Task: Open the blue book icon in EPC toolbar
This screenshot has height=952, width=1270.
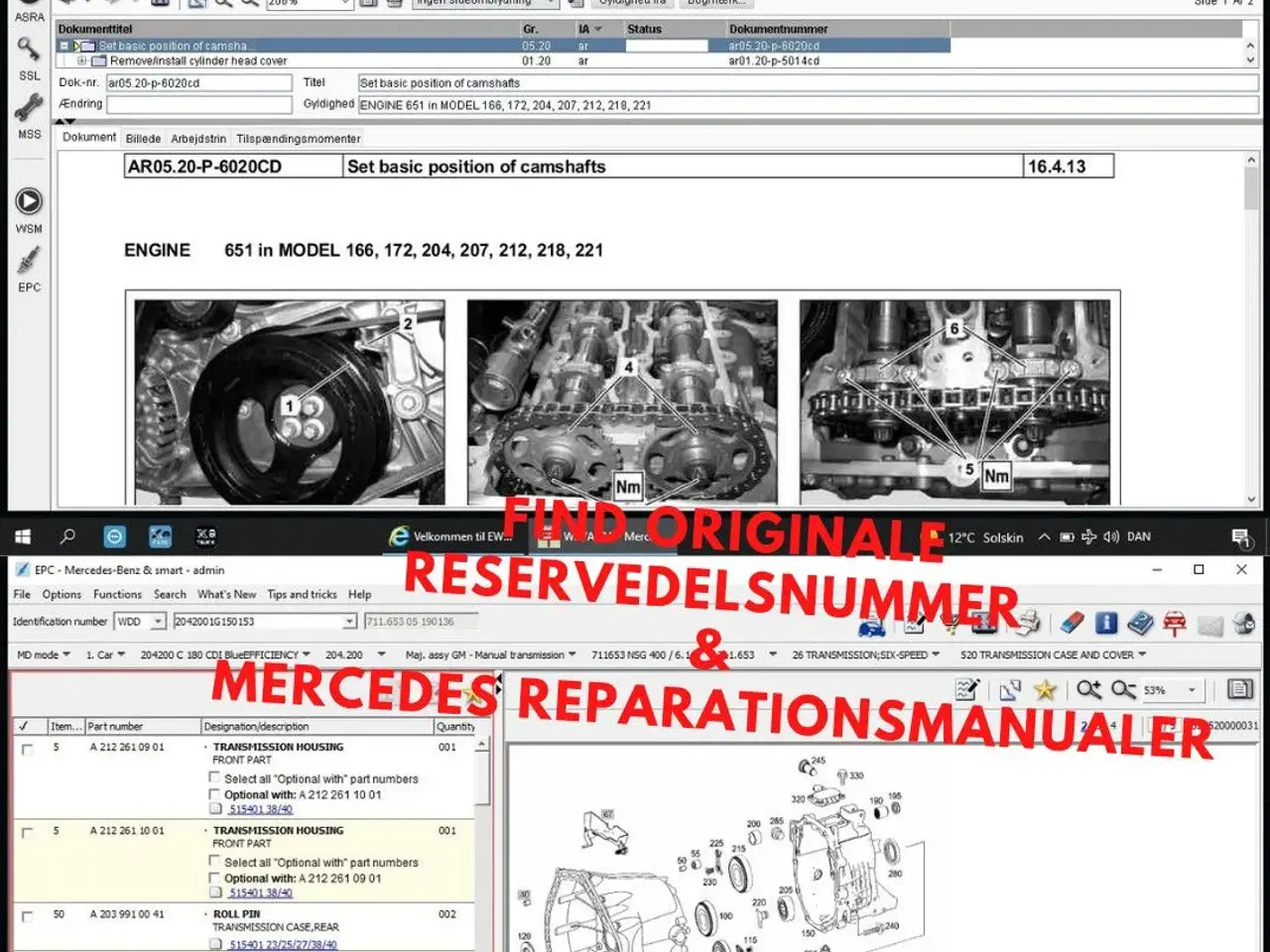Action: pyautogui.click(x=1140, y=623)
